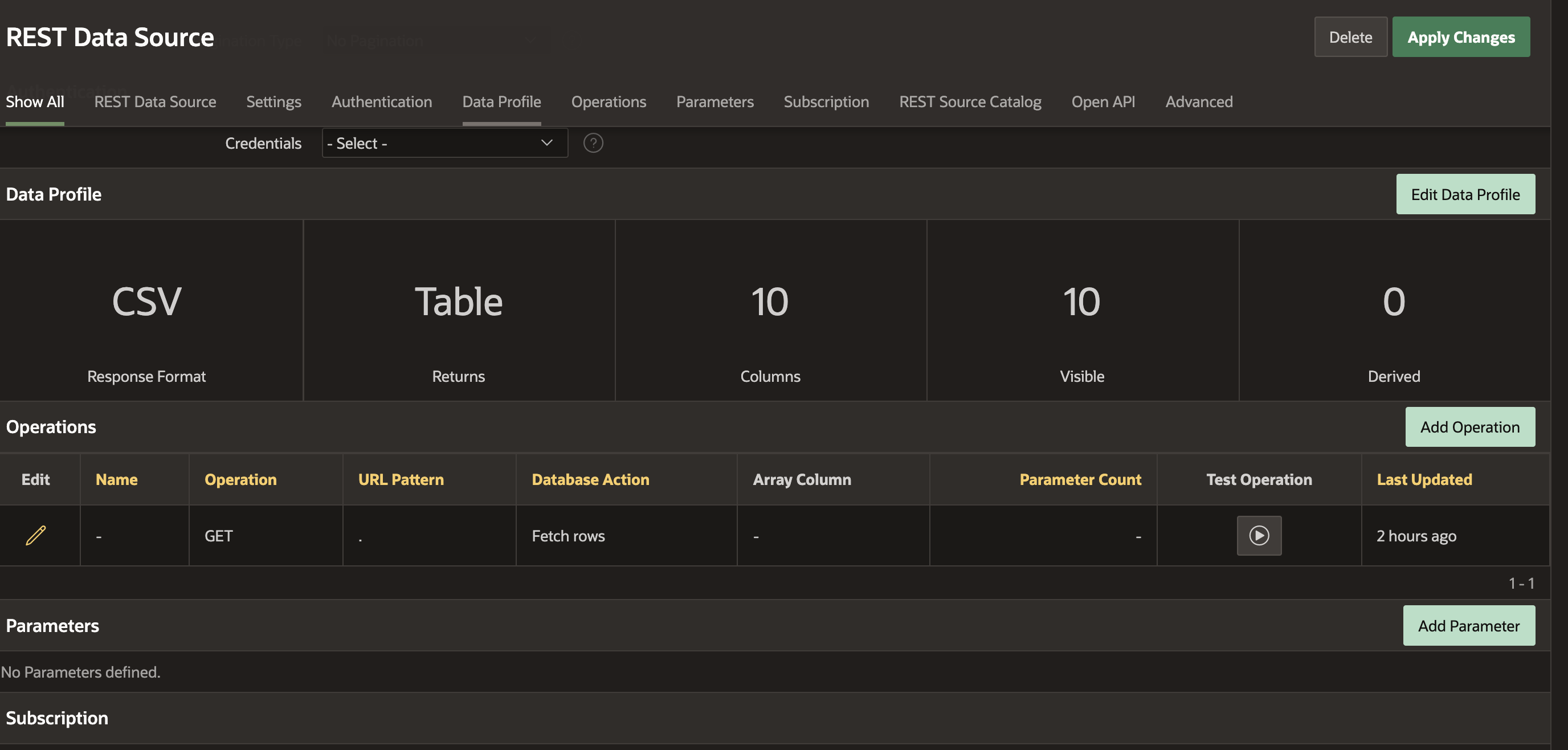Click Add Parameter button
The width and height of the screenshot is (1568, 750).
pos(1468,625)
